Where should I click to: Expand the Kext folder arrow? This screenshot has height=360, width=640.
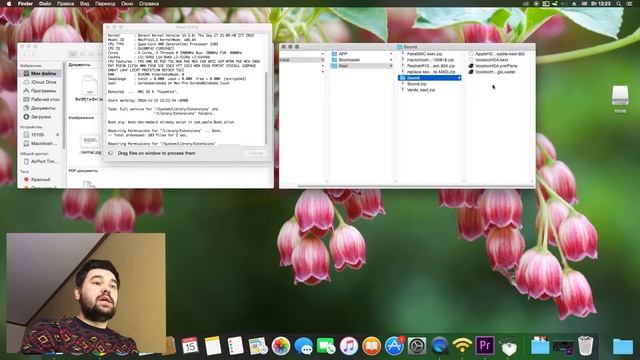391,66
